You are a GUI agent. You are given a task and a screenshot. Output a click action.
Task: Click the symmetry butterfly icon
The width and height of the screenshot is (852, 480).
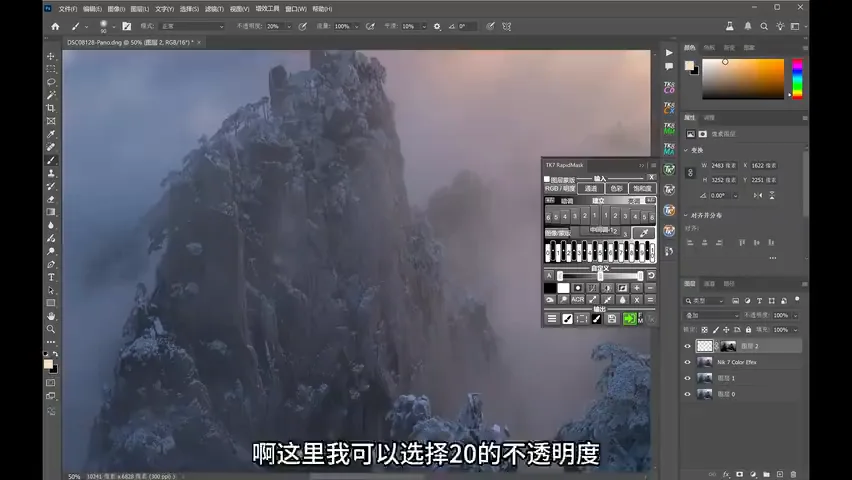click(x=506, y=26)
